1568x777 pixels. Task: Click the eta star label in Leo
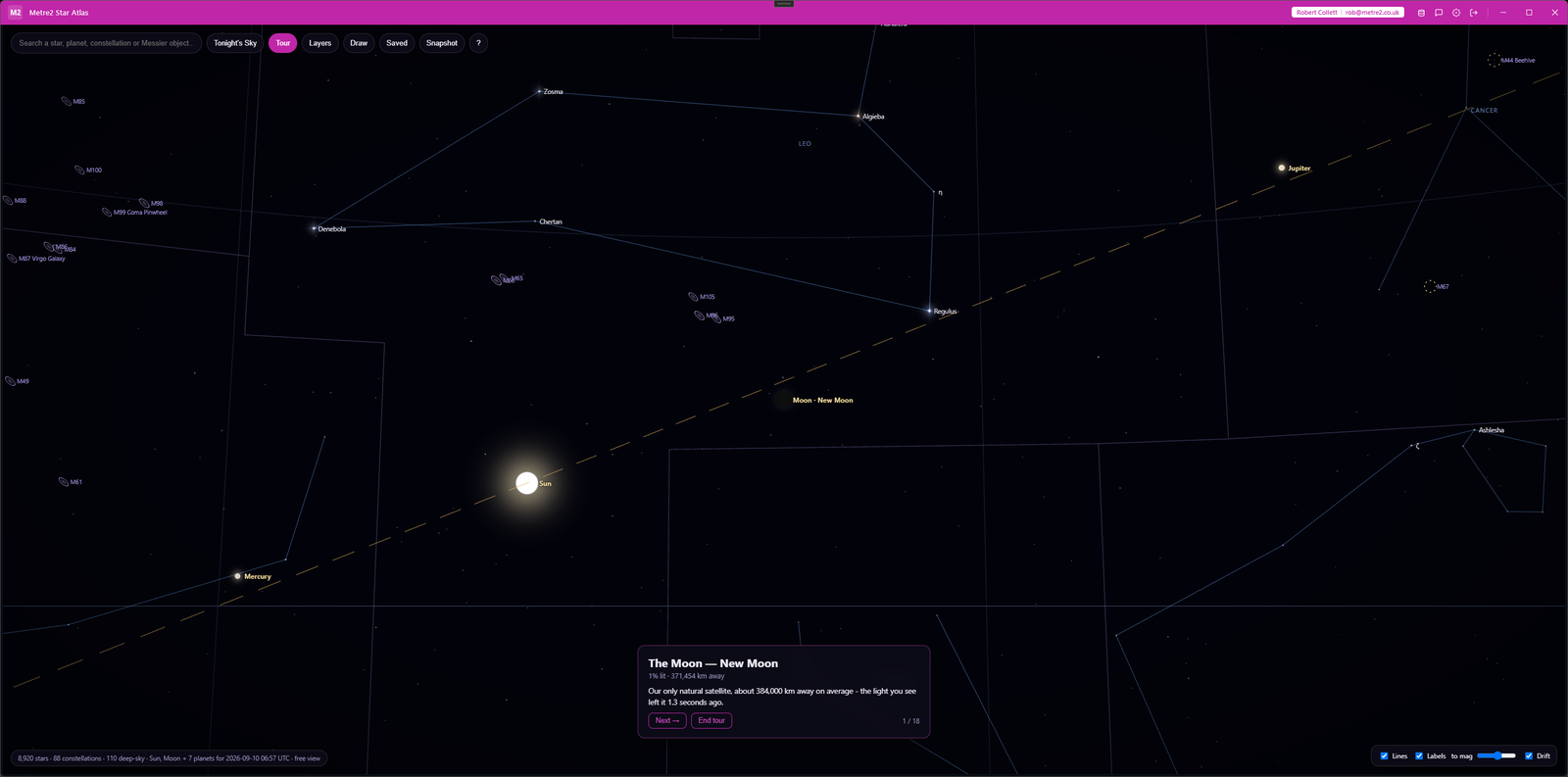(x=940, y=192)
